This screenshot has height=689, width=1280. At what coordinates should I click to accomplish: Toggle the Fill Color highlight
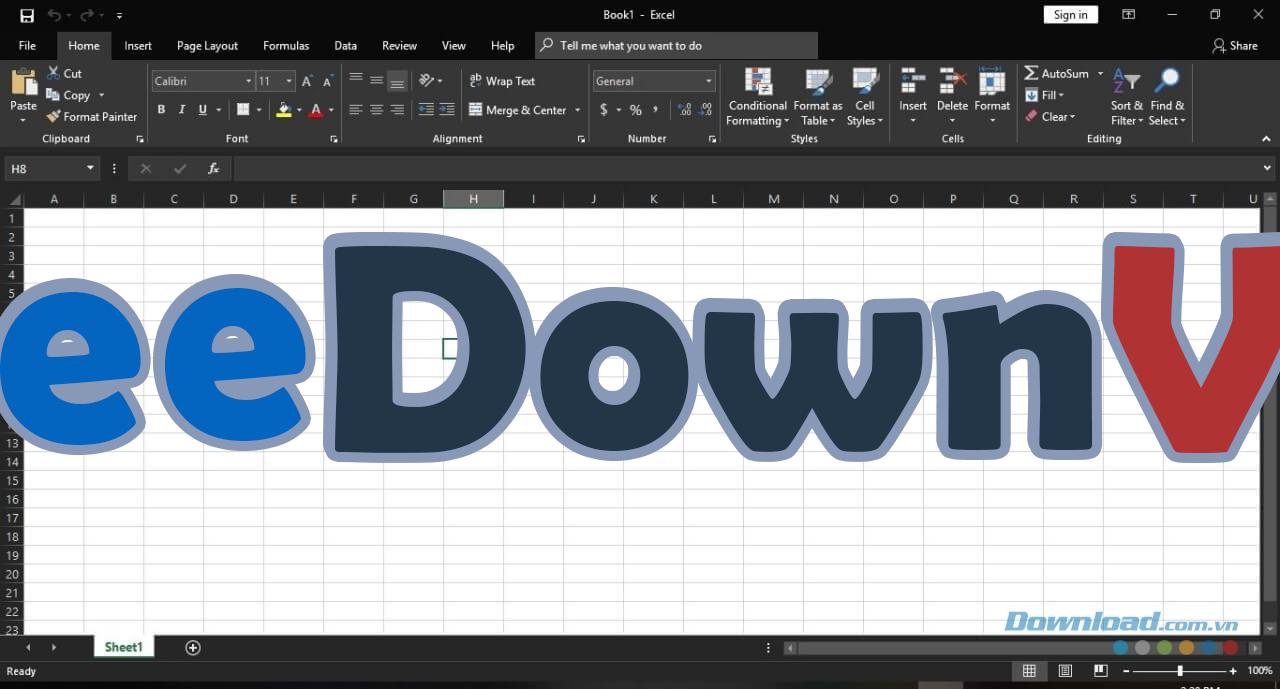pyautogui.click(x=283, y=110)
